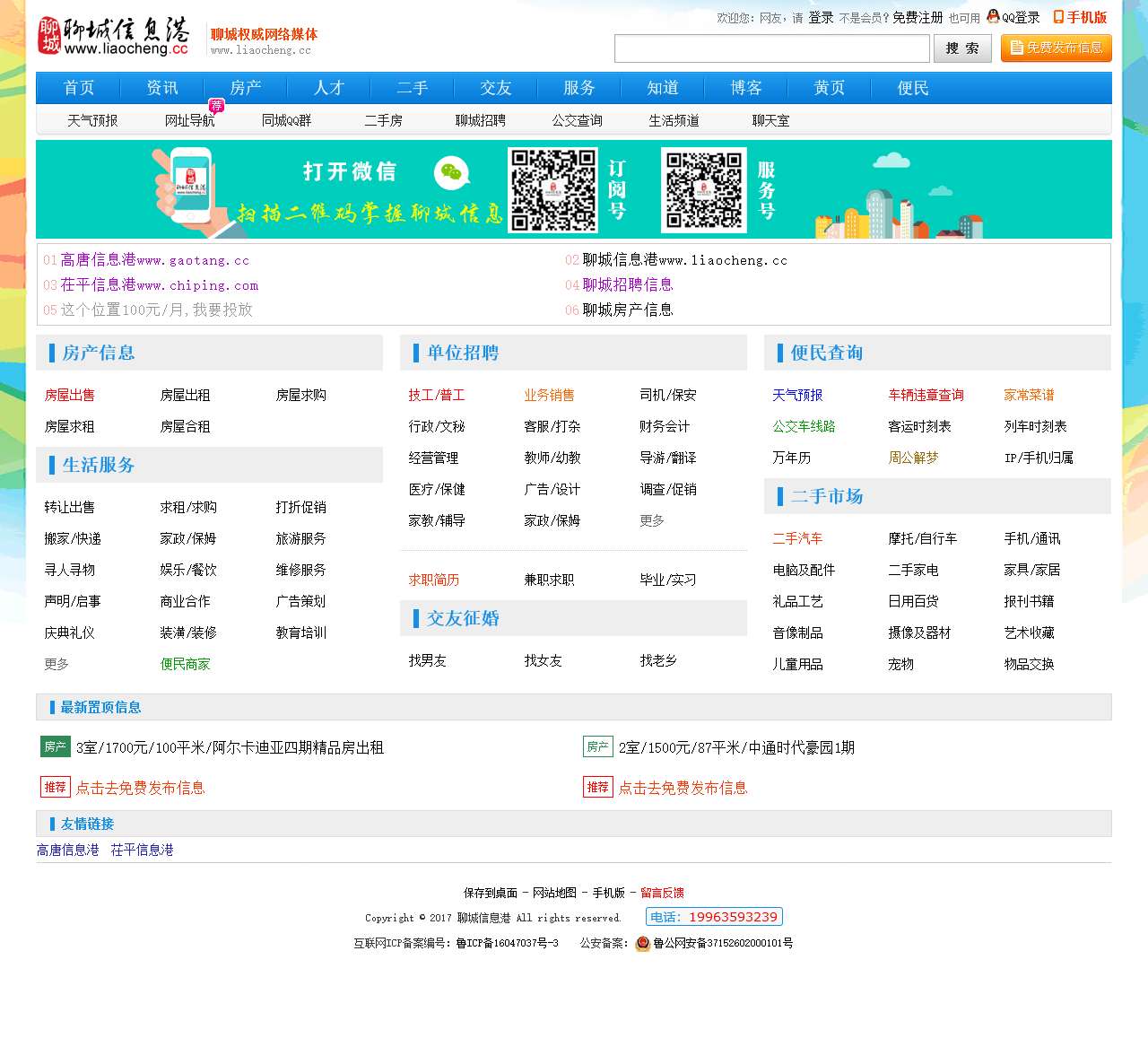
Task: Click the 搜索 search button
Action: (x=962, y=48)
